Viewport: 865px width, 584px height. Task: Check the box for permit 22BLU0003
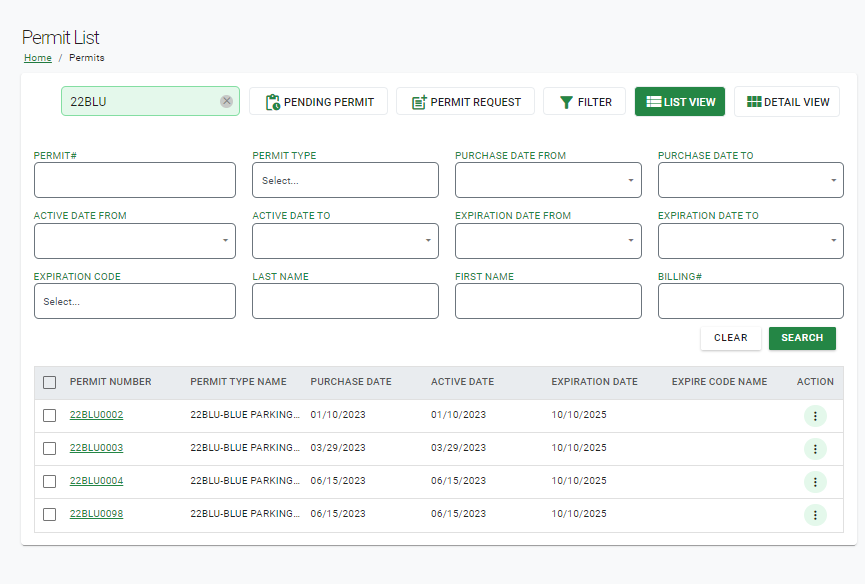coord(50,448)
